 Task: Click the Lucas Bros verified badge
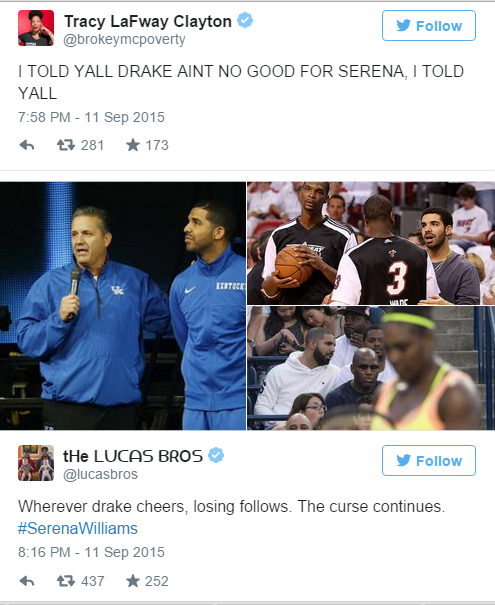point(216,455)
